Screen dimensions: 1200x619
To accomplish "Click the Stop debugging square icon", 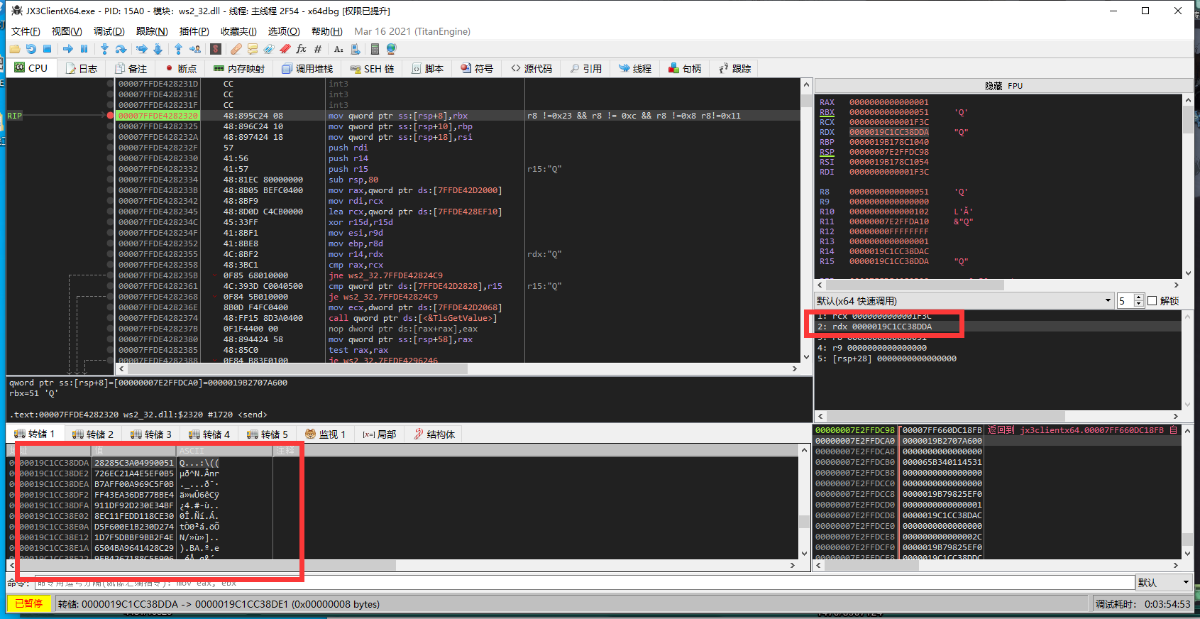I will pyautogui.click(x=47, y=48).
